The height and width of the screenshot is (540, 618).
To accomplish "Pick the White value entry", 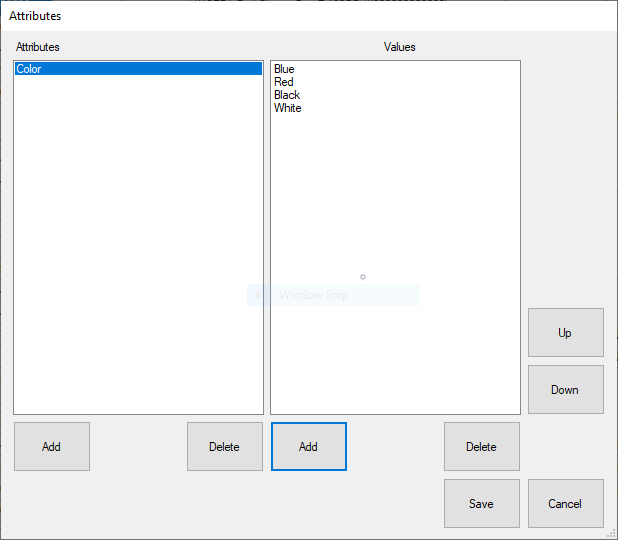I will 288,108.
